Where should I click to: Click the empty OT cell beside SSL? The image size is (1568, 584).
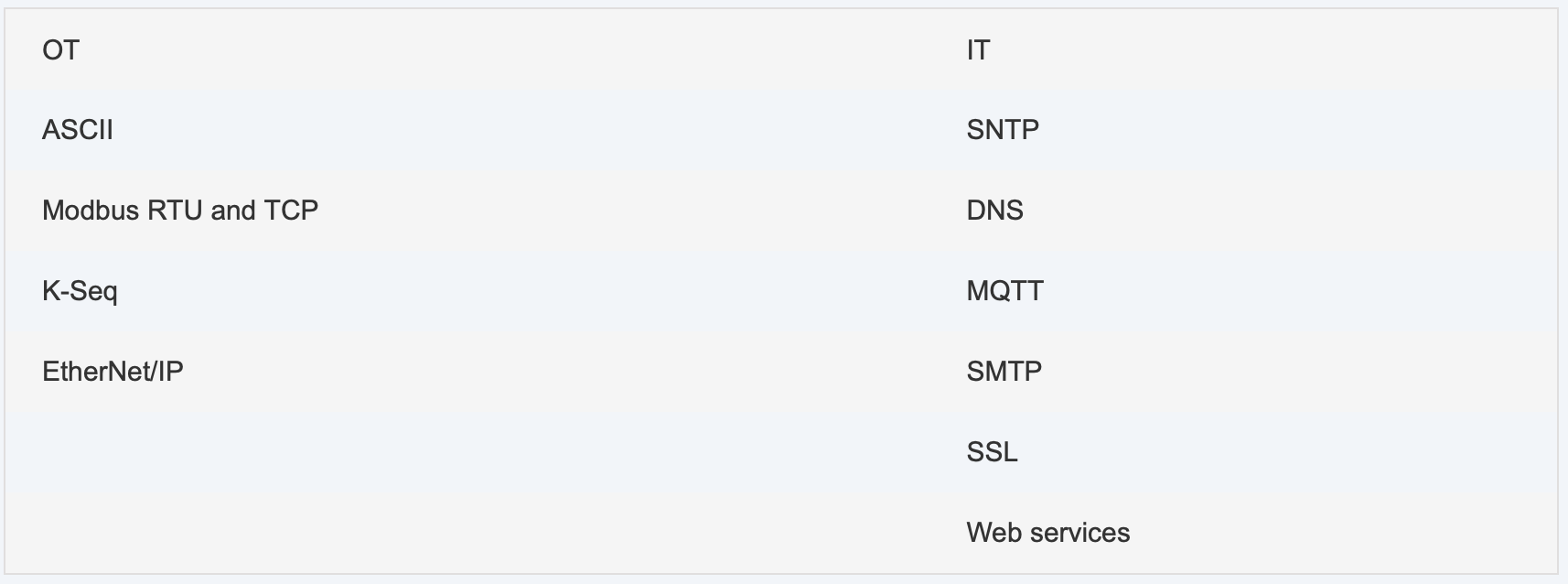pyautogui.click(x=467, y=452)
